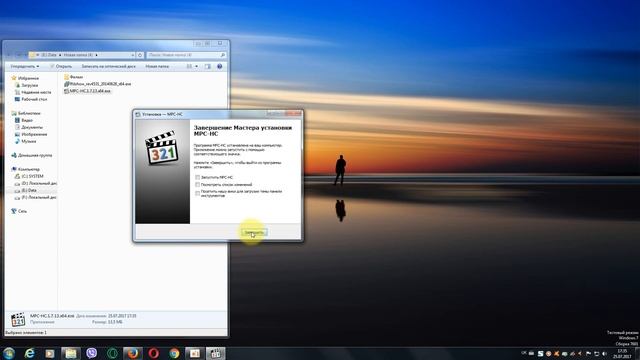The image size is (640, 360).
Task: Open drive (F:) Локальный диск
Action: 36,197
